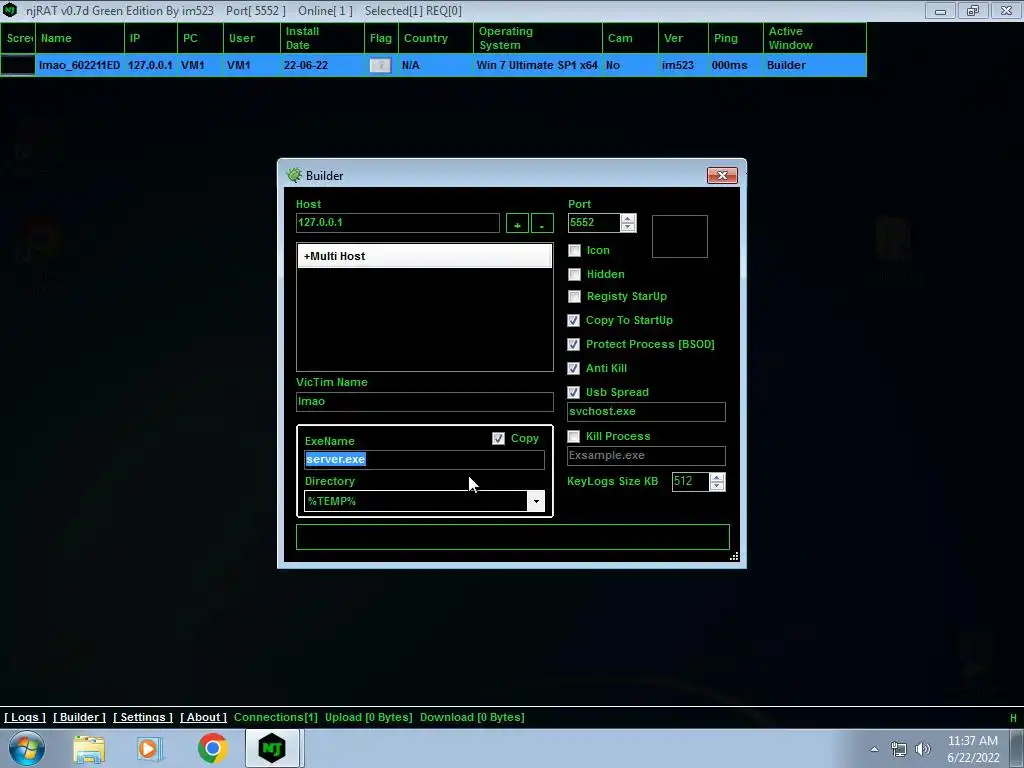Screen dimensions: 1024x768
Task: Click the njRAT taskbar icon
Action: pyautogui.click(x=272, y=748)
